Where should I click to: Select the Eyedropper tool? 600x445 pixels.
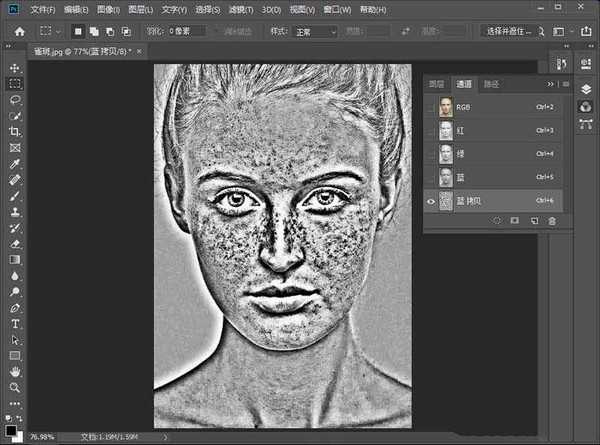[15, 163]
